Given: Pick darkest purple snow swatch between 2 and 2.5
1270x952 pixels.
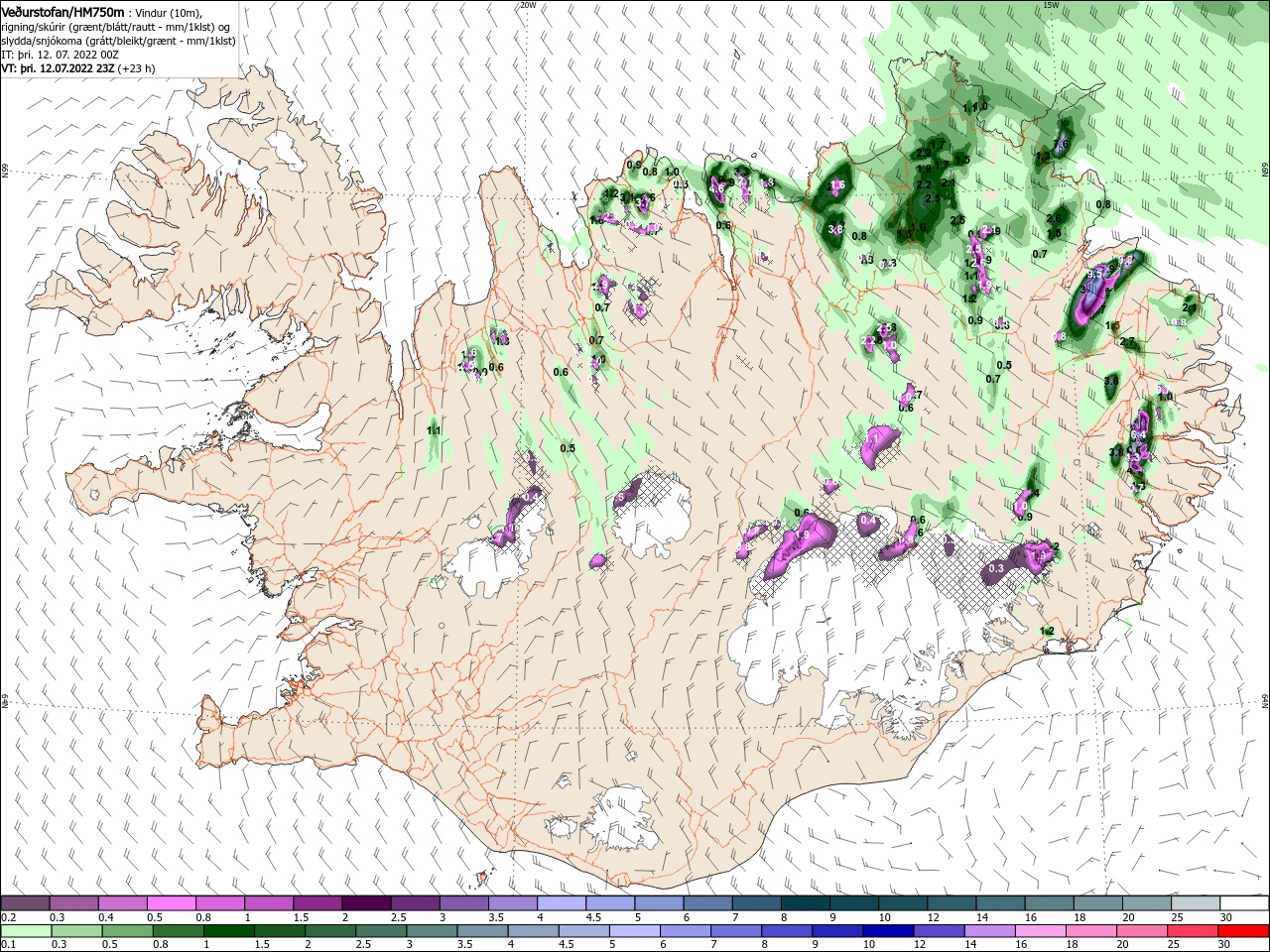Looking at the screenshot, I should coord(366,903).
